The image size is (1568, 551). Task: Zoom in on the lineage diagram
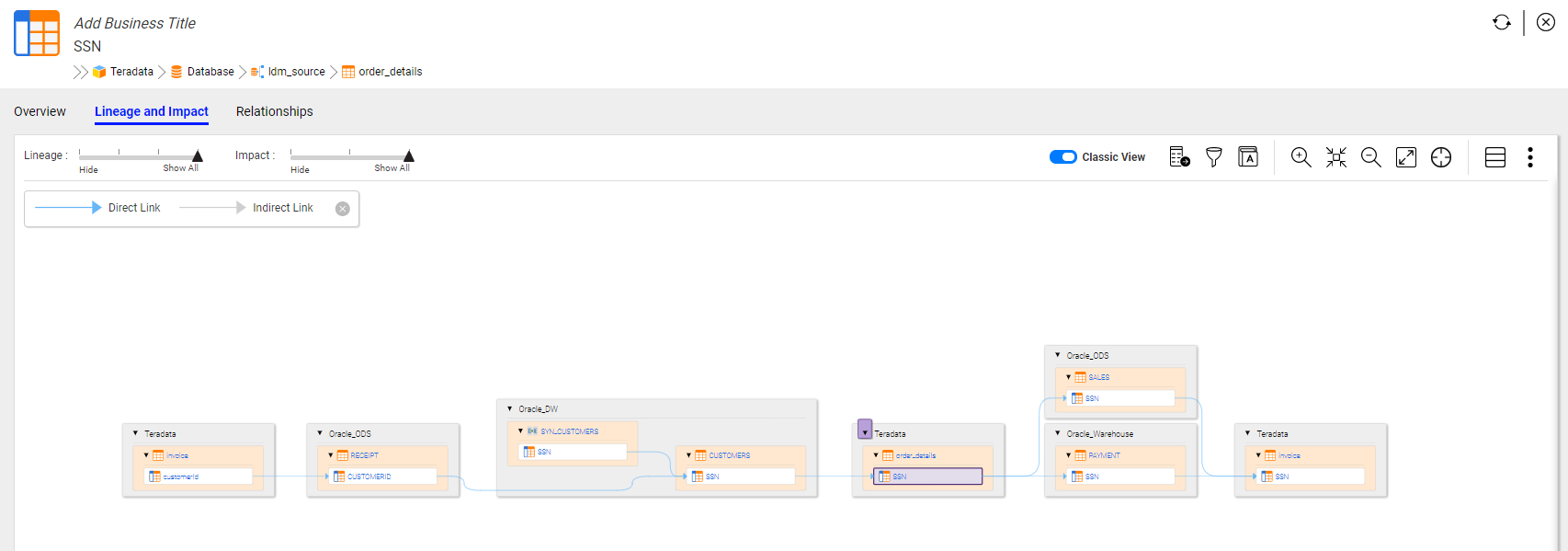[1301, 157]
